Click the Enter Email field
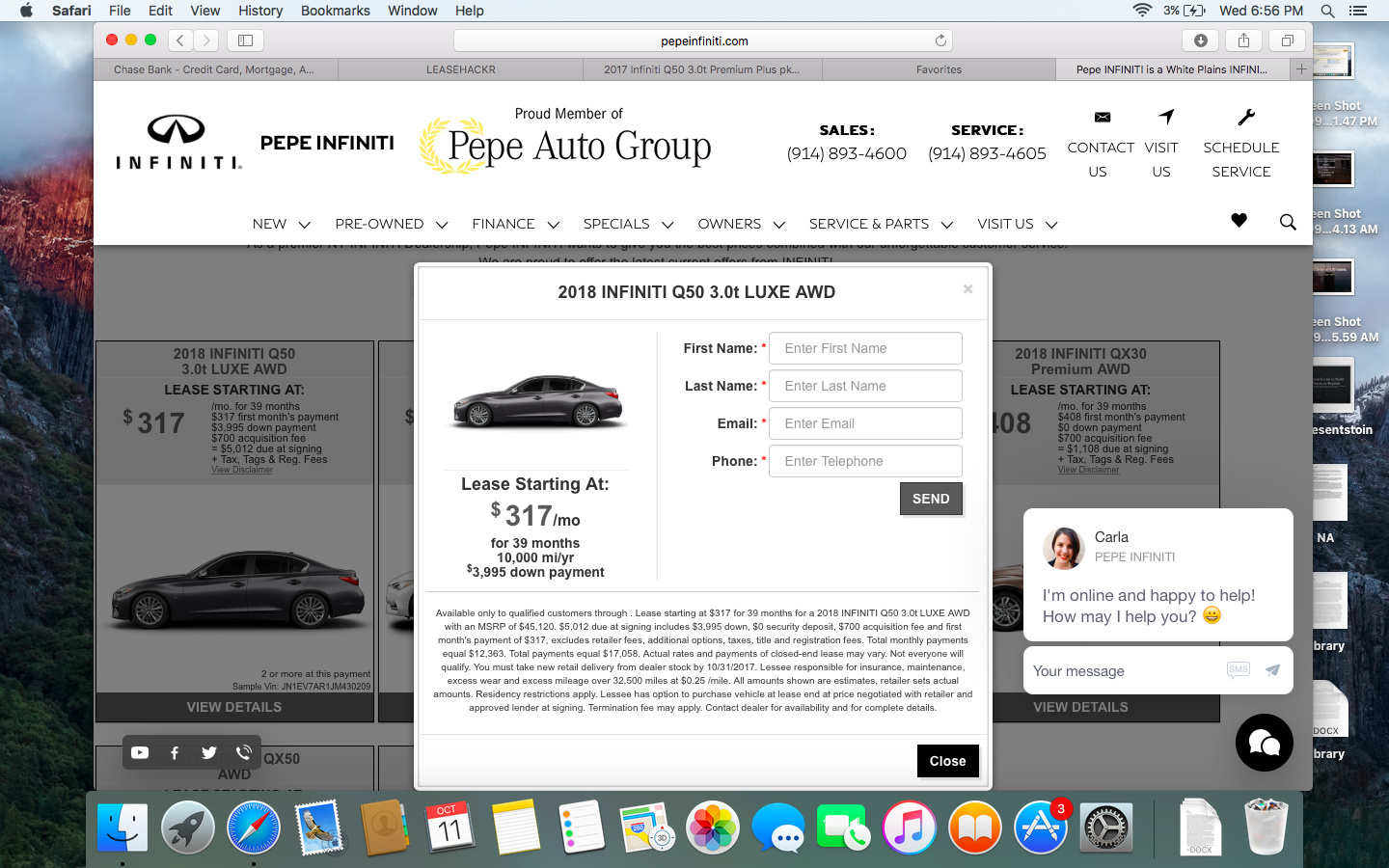This screenshot has height=868, width=1389. (x=865, y=423)
